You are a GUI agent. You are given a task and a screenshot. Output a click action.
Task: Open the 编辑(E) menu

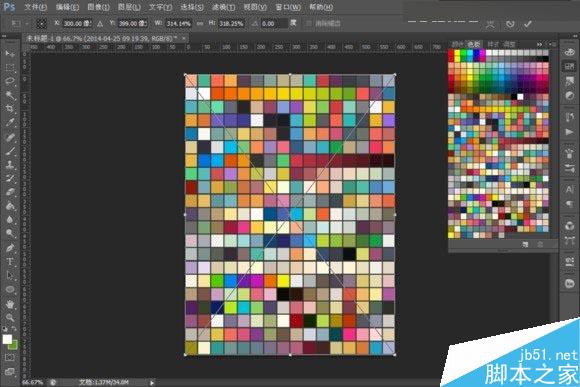tap(67, 7)
